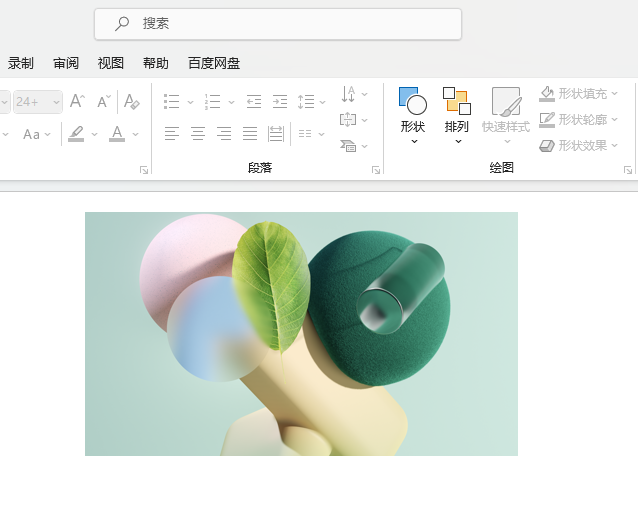Decrease list indent level
The image size is (638, 511).
click(x=254, y=102)
